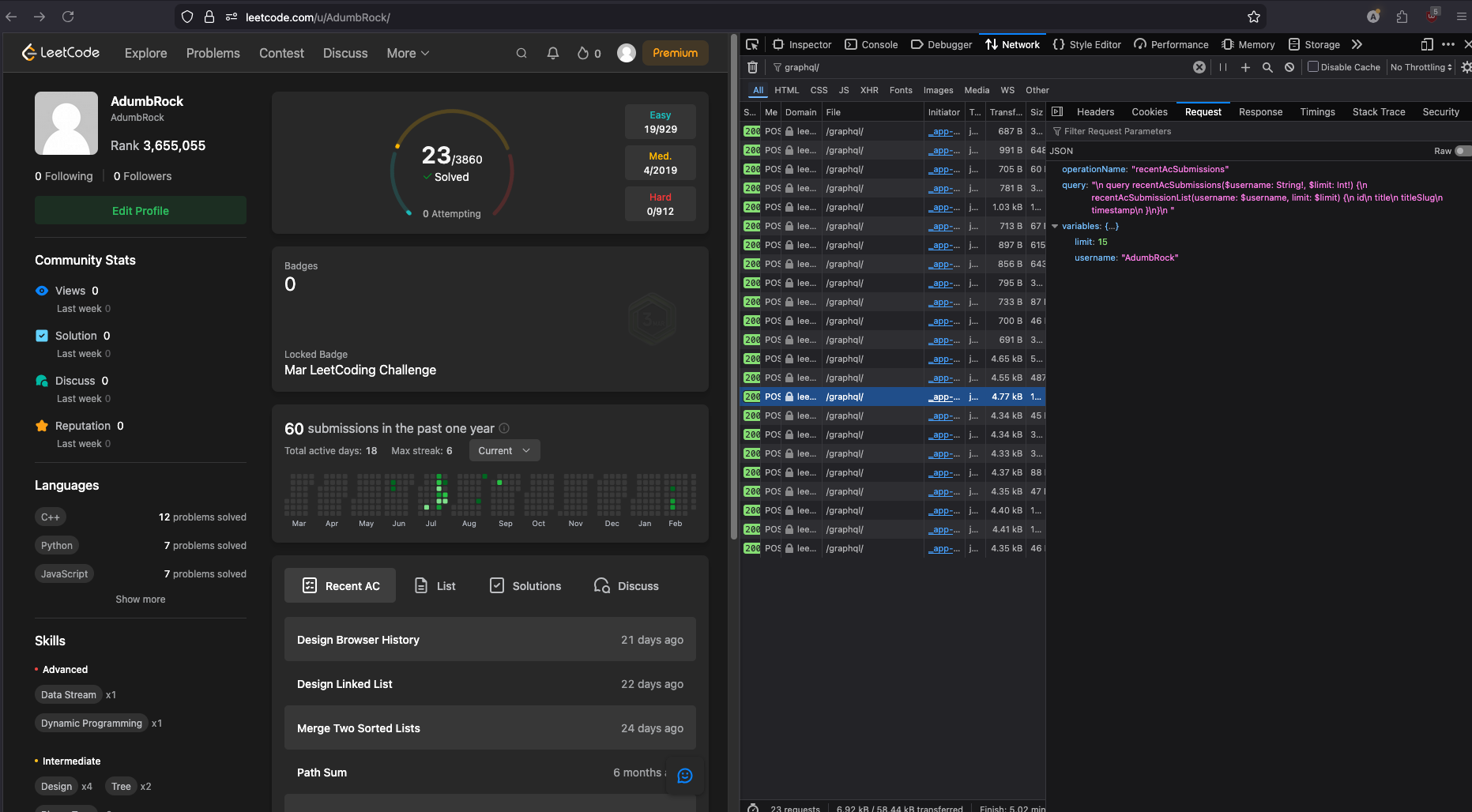Select the request row transferring 687 B
Screen dimensions: 1472x812
click(x=893, y=131)
